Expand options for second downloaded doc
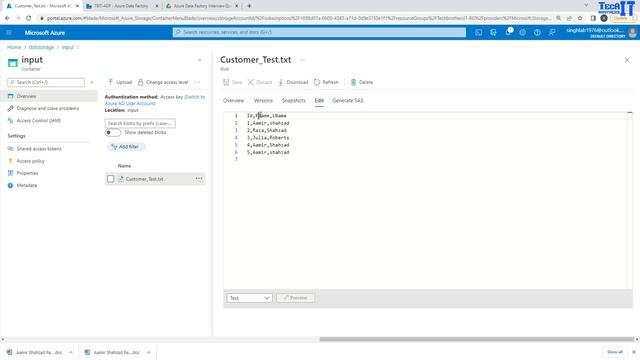This screenshot has width=640, height=360. [149, 352]
